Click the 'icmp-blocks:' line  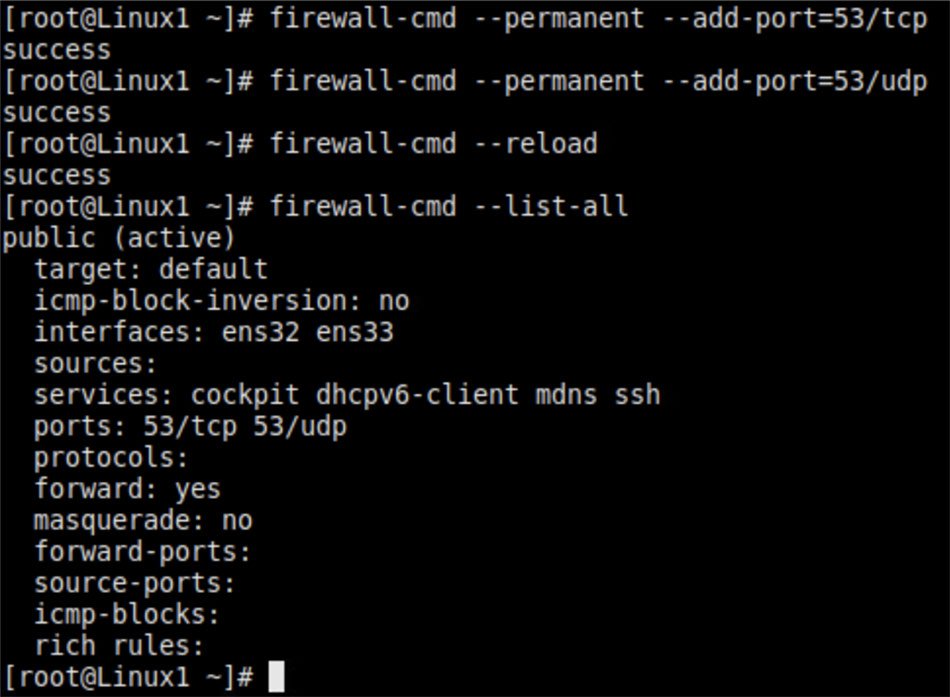(x=127, y=614)
